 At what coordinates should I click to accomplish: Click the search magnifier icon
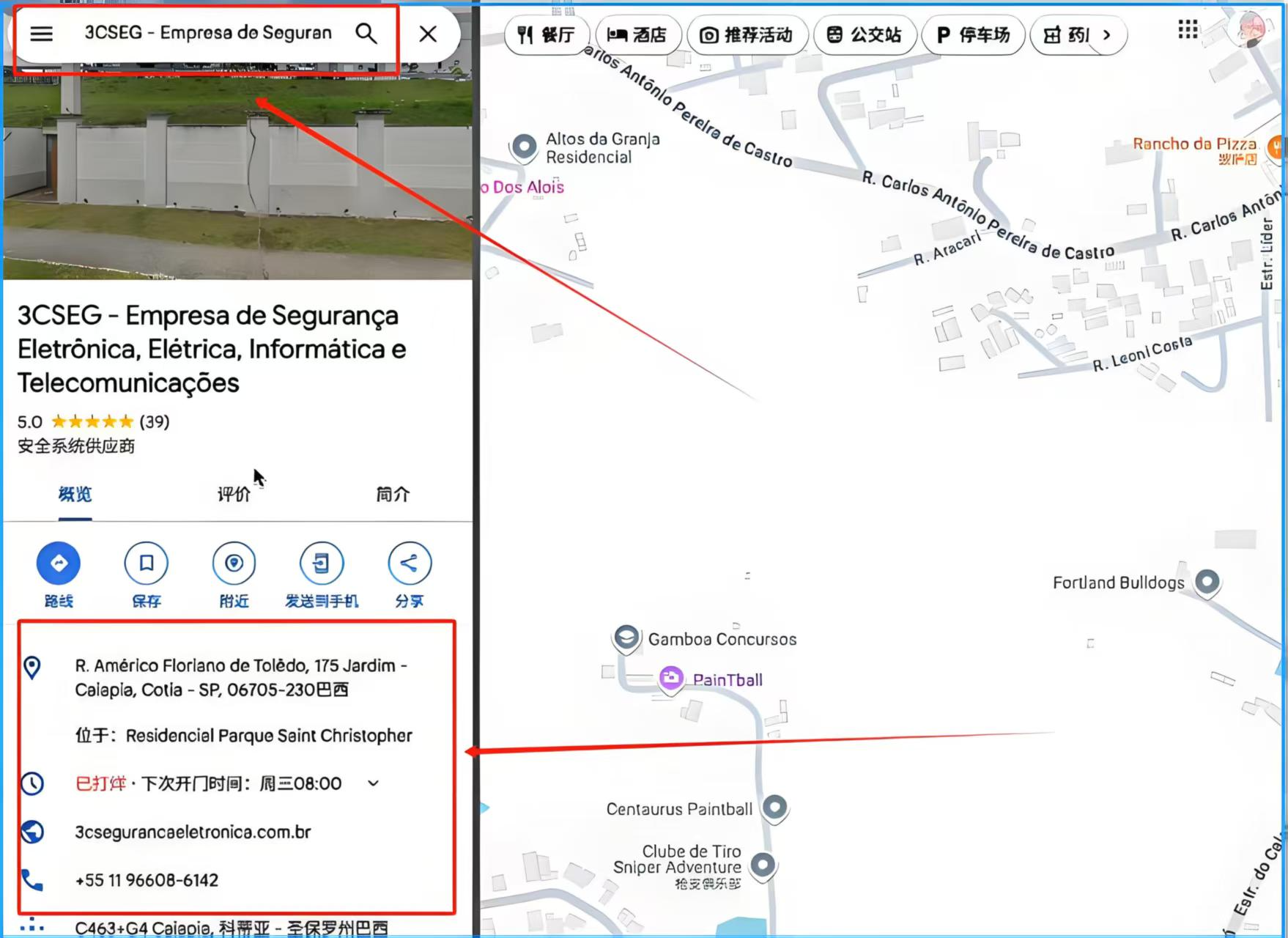pos(366,34)
